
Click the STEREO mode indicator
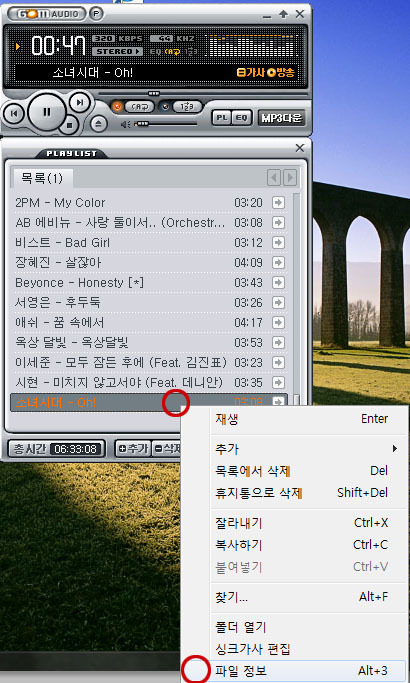tap(118, 51)
